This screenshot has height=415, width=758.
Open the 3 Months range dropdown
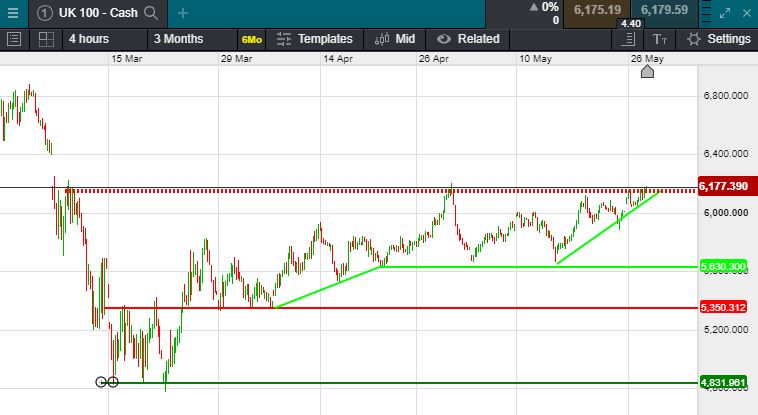(x=191, y=39)
